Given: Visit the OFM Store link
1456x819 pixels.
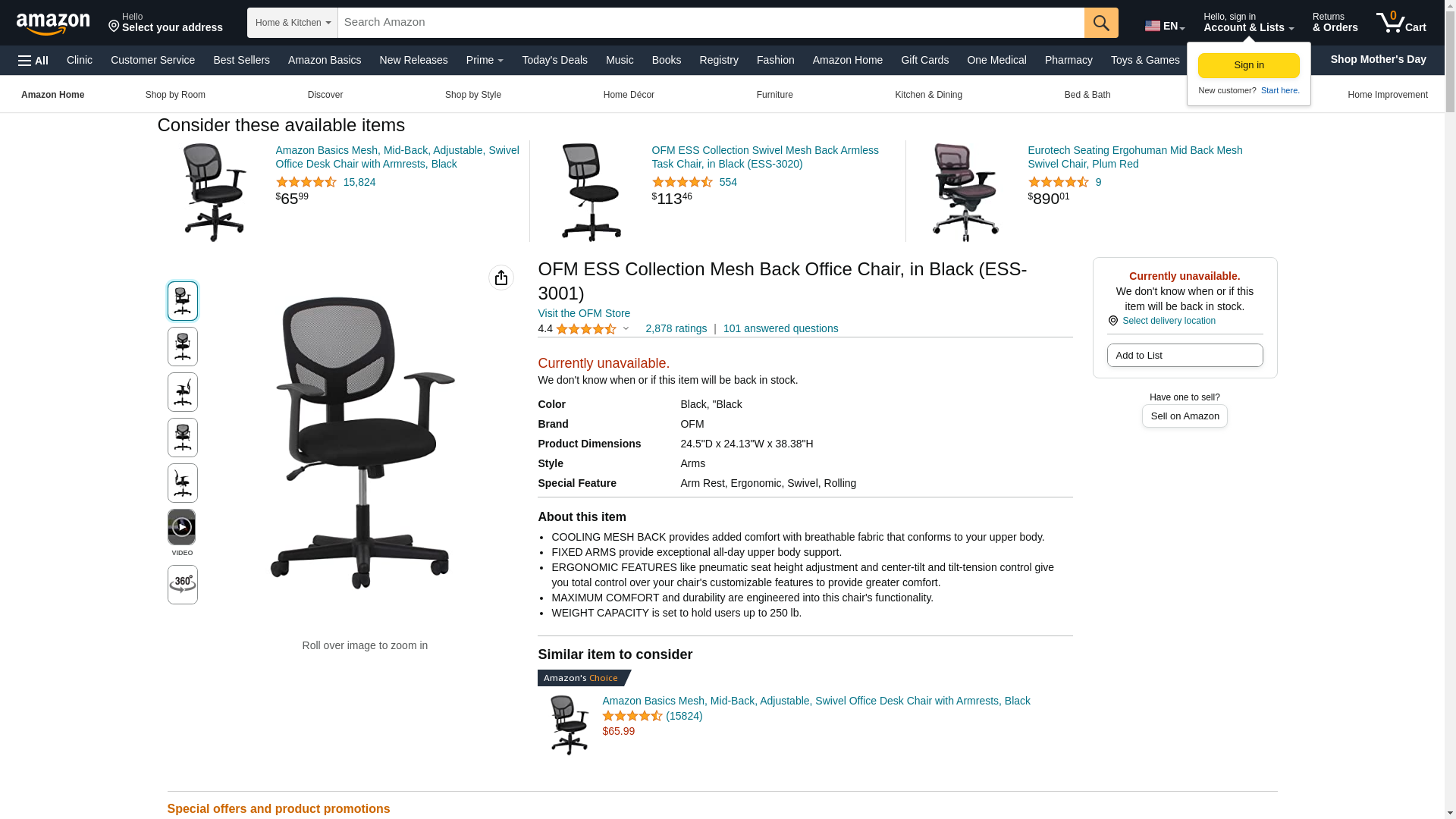Looking at the screenshot, I should 584,313.
